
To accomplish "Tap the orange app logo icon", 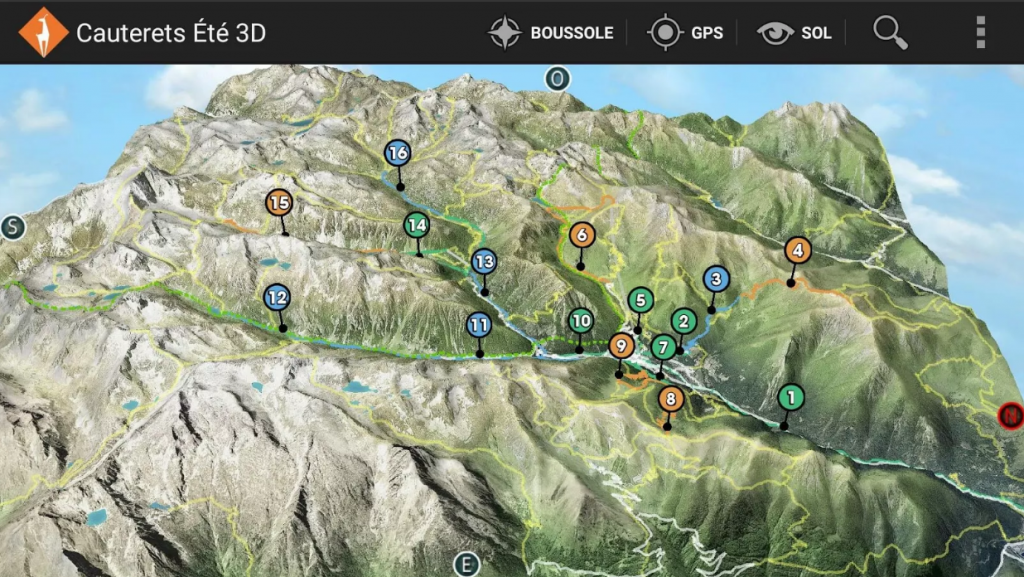I will coord(43,33).
